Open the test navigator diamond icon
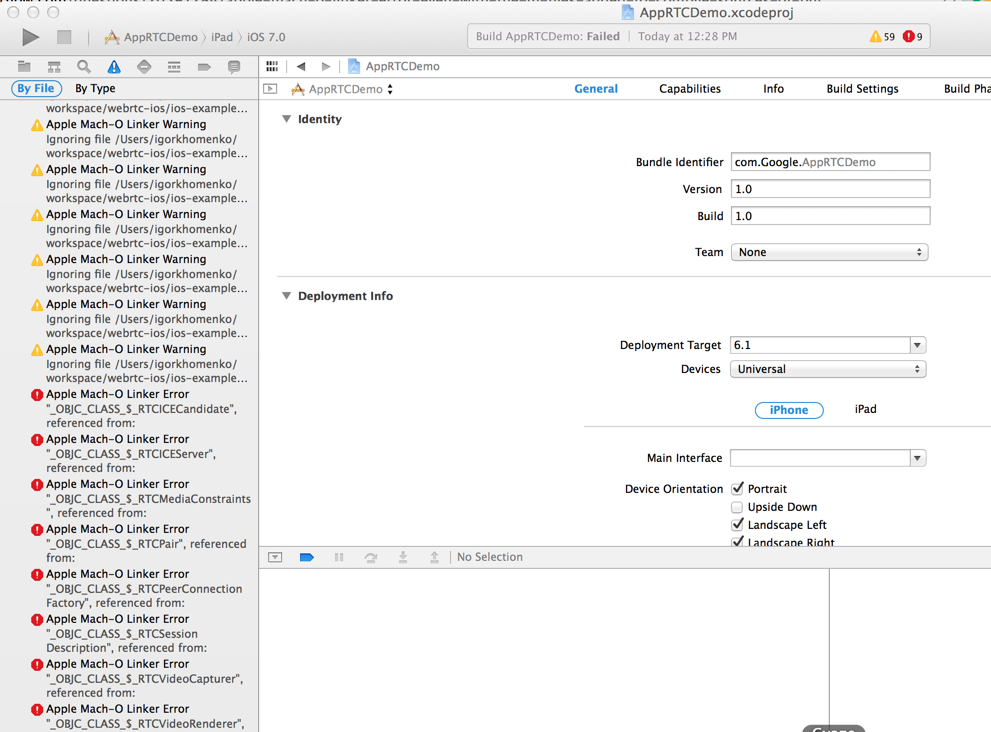The image size is (991, 732). (144, 66)
